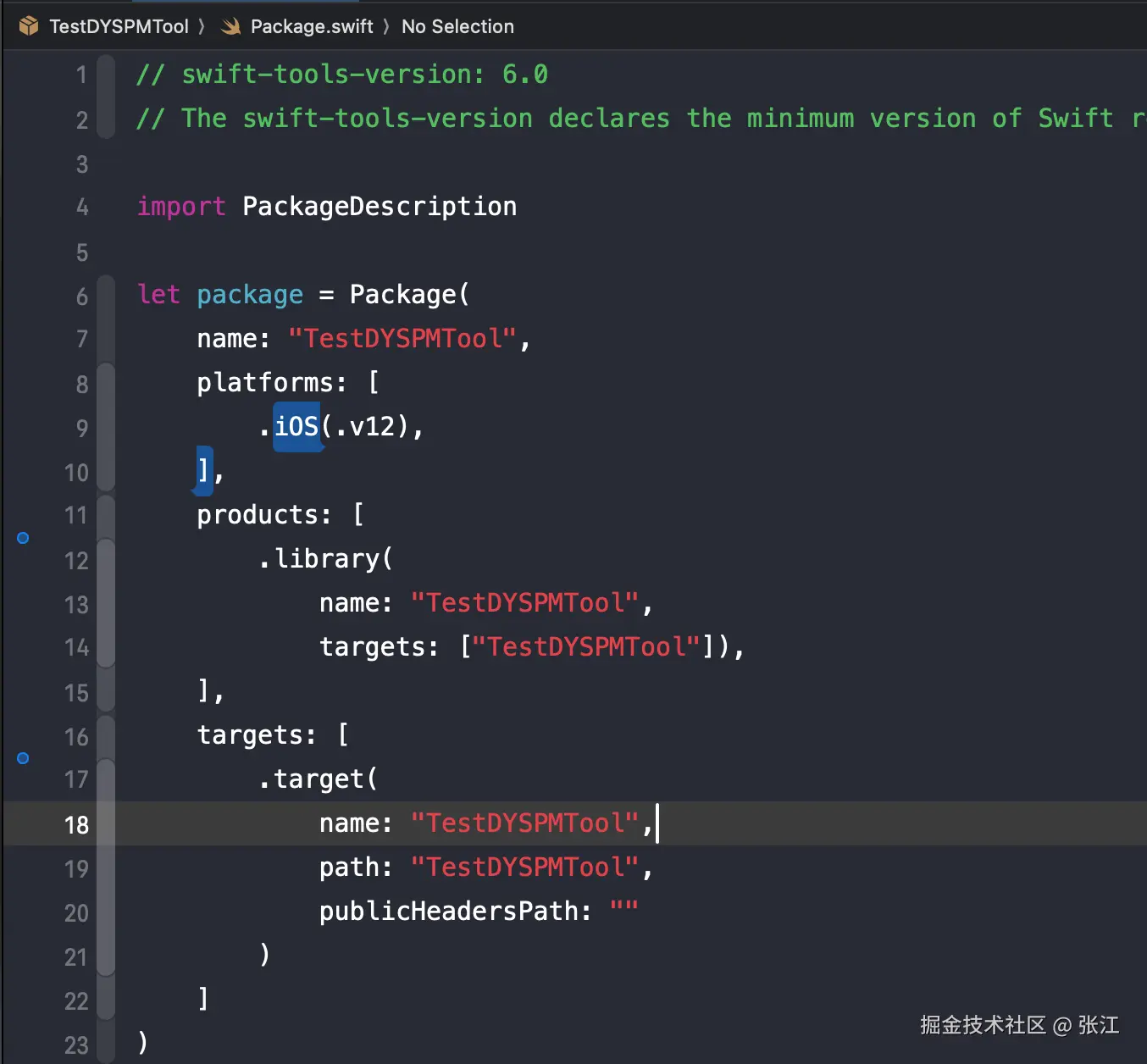Click the chevron after Package.swift breadcrumb
The height and width of the screenshot is (1064, 1147).
pos(386,27)
